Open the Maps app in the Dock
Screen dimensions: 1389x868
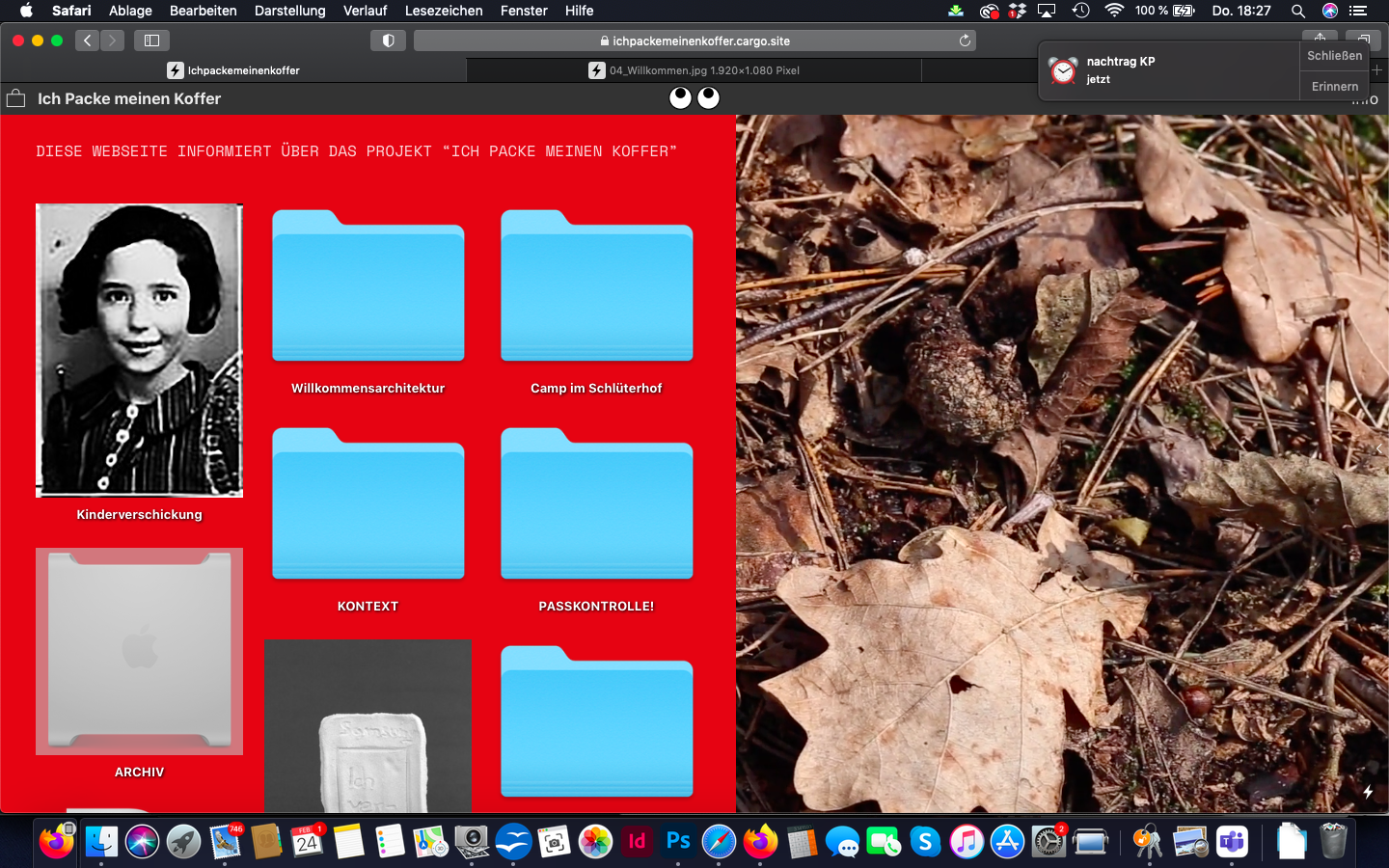(x=431, y=842)
